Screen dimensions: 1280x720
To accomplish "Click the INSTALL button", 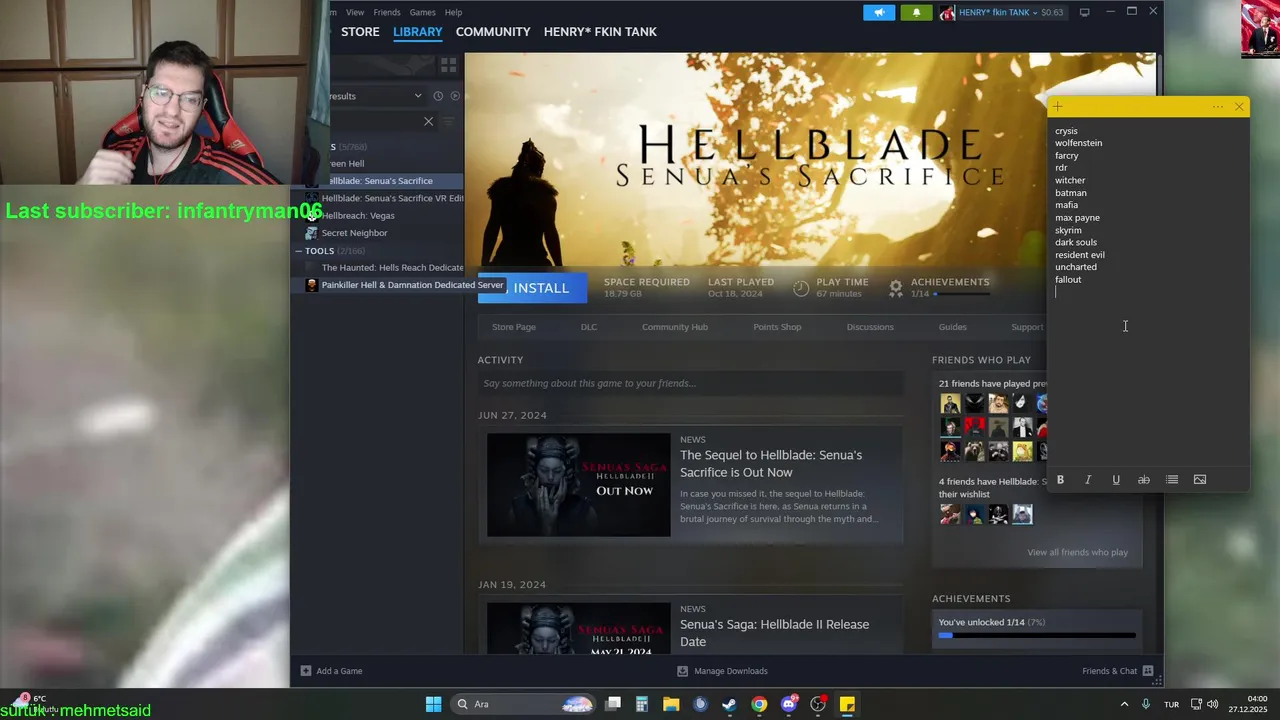I will (x=531, y=288).
